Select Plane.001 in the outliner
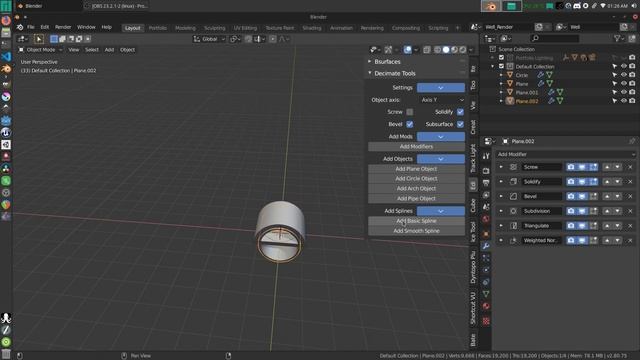 click(x=527, y=93)
